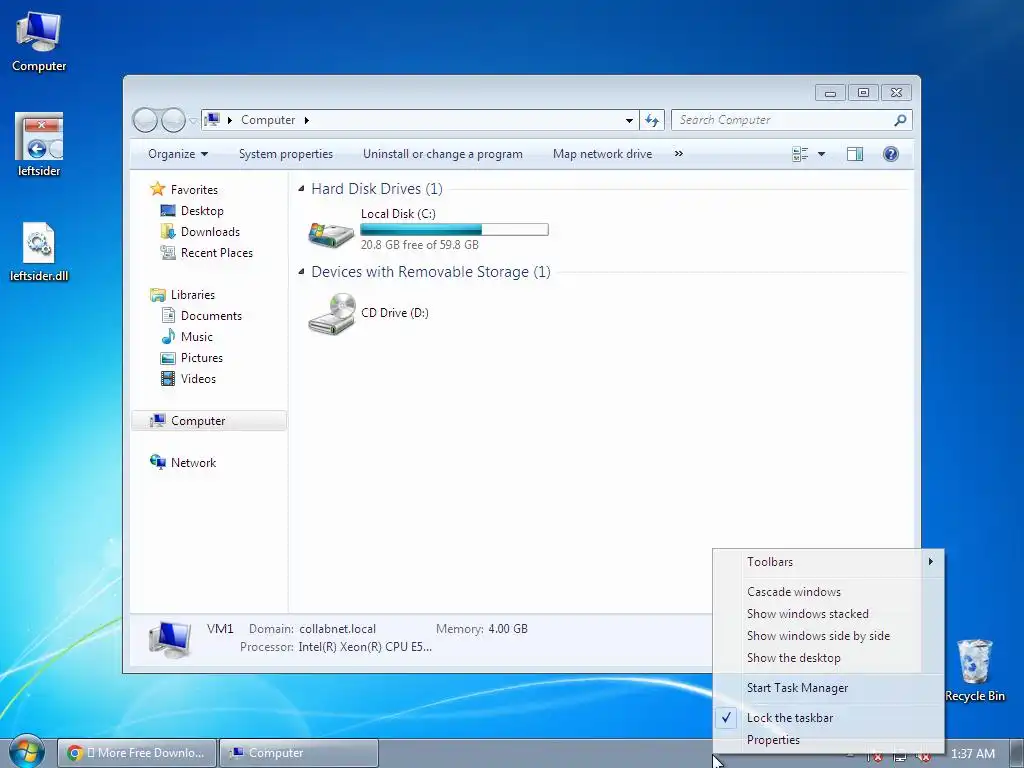
Task: Open the recent pages dropdown arrow
Action: 193,121
